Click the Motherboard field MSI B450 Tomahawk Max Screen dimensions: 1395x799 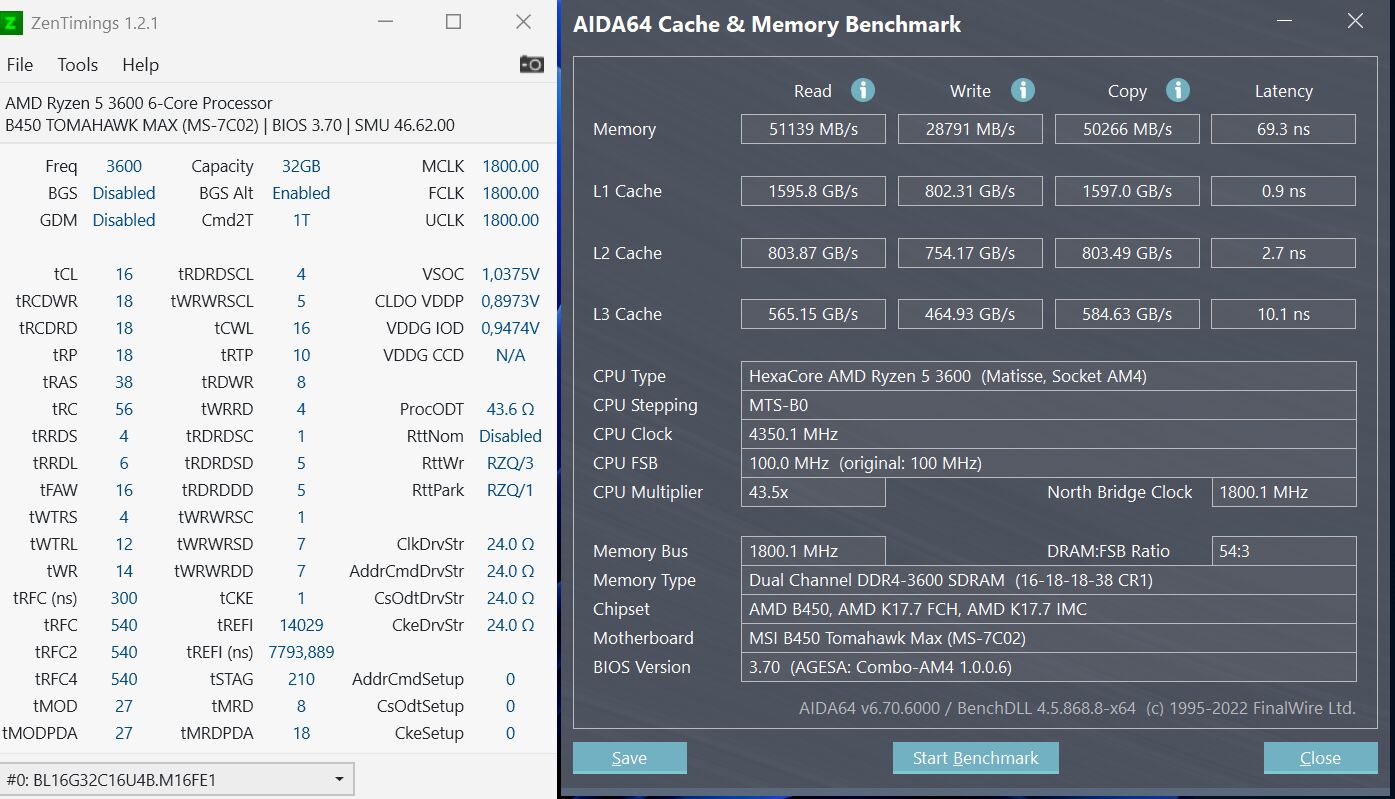pyautogui.click(x=1048, y=638)
